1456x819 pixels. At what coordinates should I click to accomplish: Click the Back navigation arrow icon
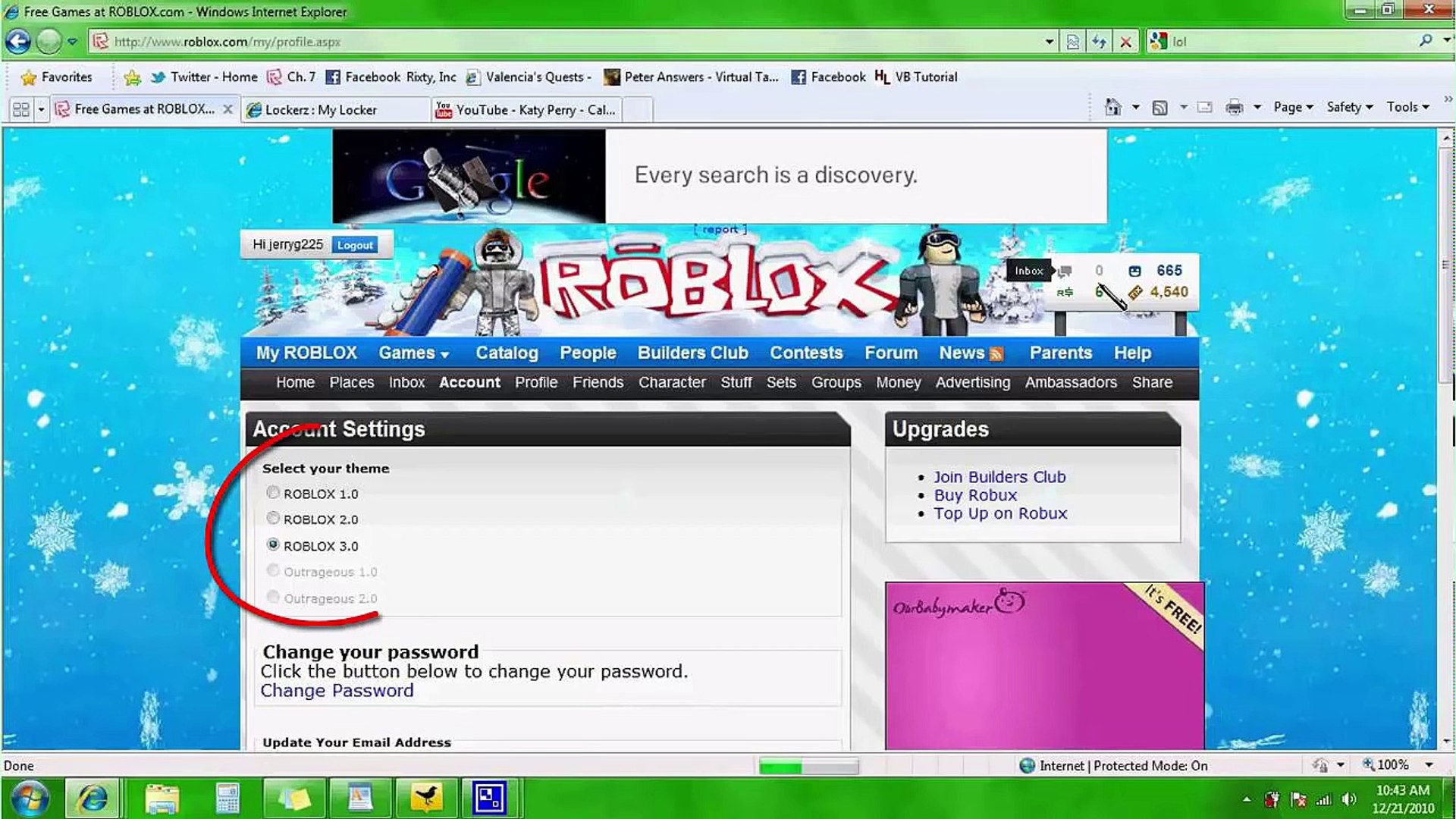click(x=19, y=41)
